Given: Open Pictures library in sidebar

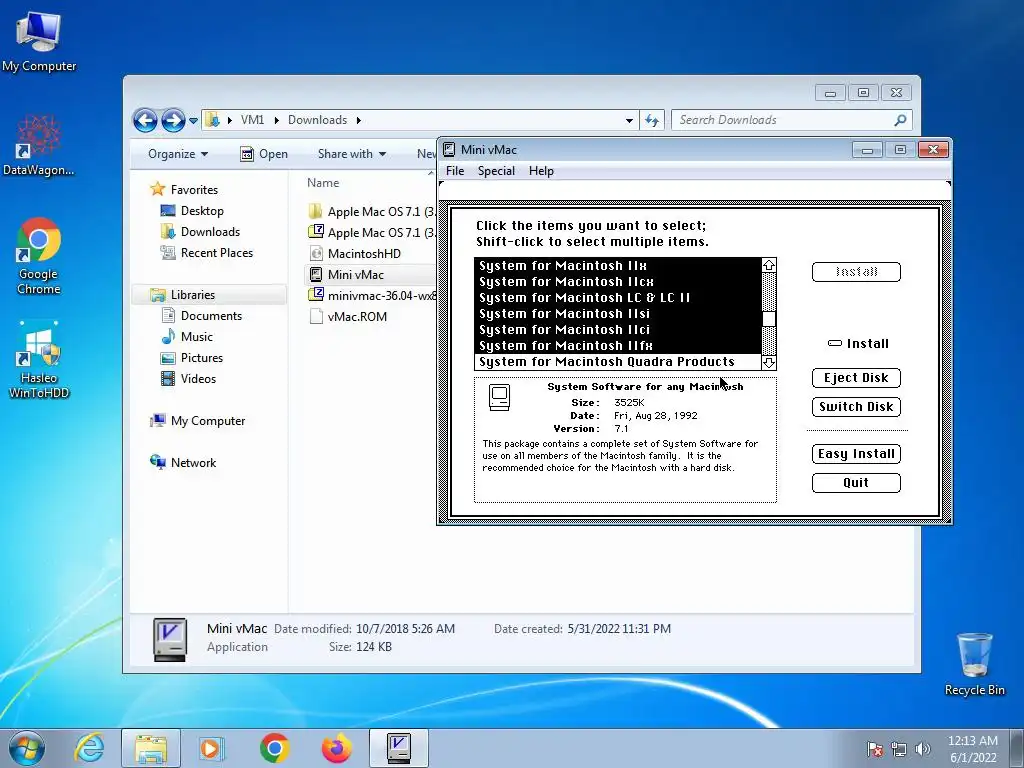Looking at the screenshot, I should (x=191, y=357).
